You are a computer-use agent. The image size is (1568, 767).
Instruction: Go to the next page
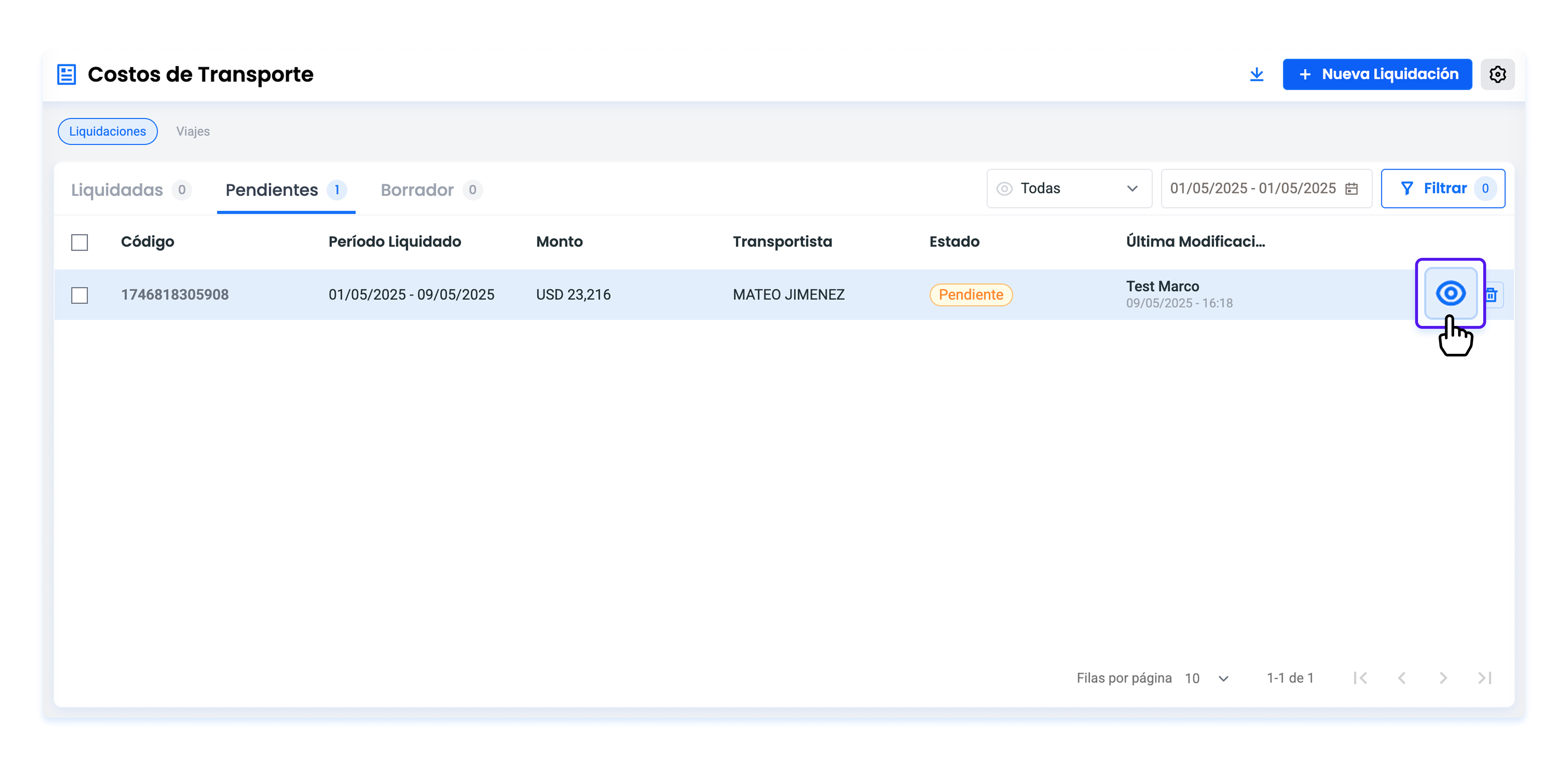point(1443,678)
